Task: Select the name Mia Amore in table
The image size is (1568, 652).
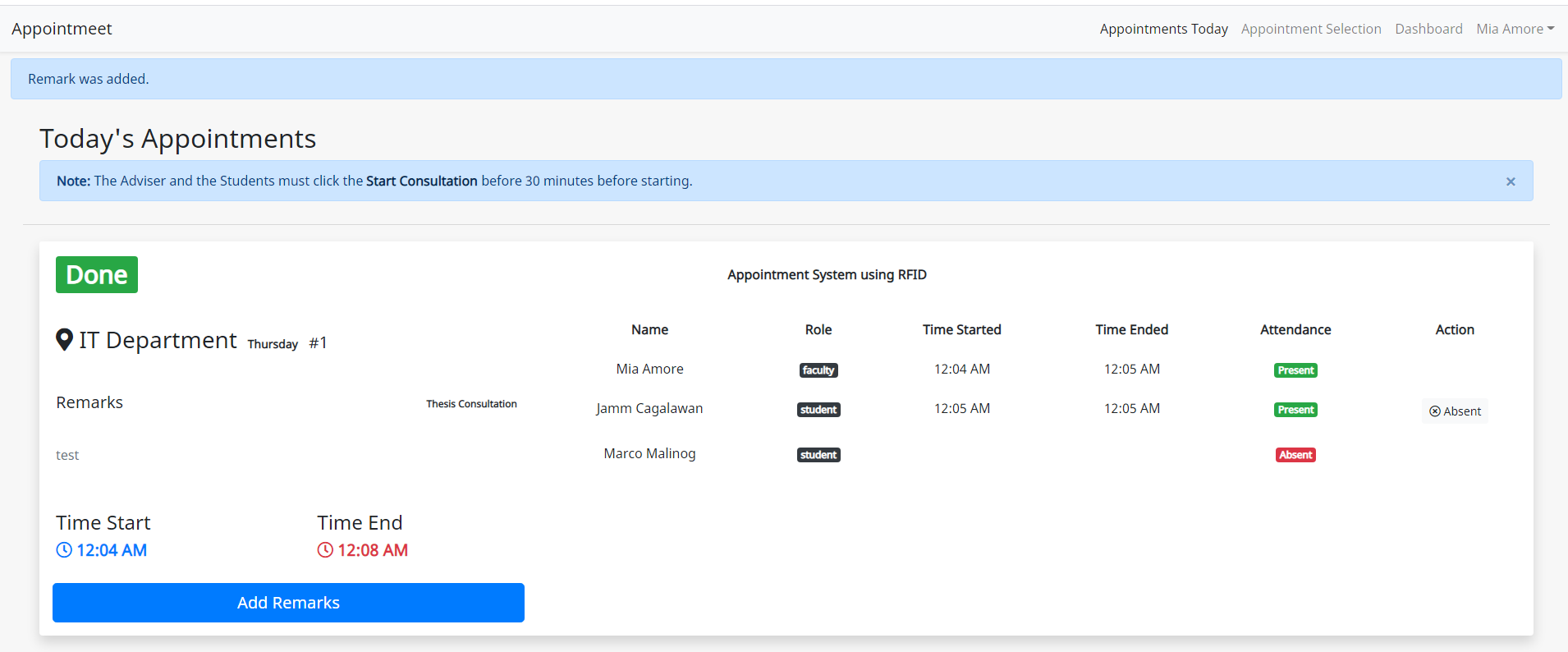Action: pyautogui.click(x=649, y=369)
